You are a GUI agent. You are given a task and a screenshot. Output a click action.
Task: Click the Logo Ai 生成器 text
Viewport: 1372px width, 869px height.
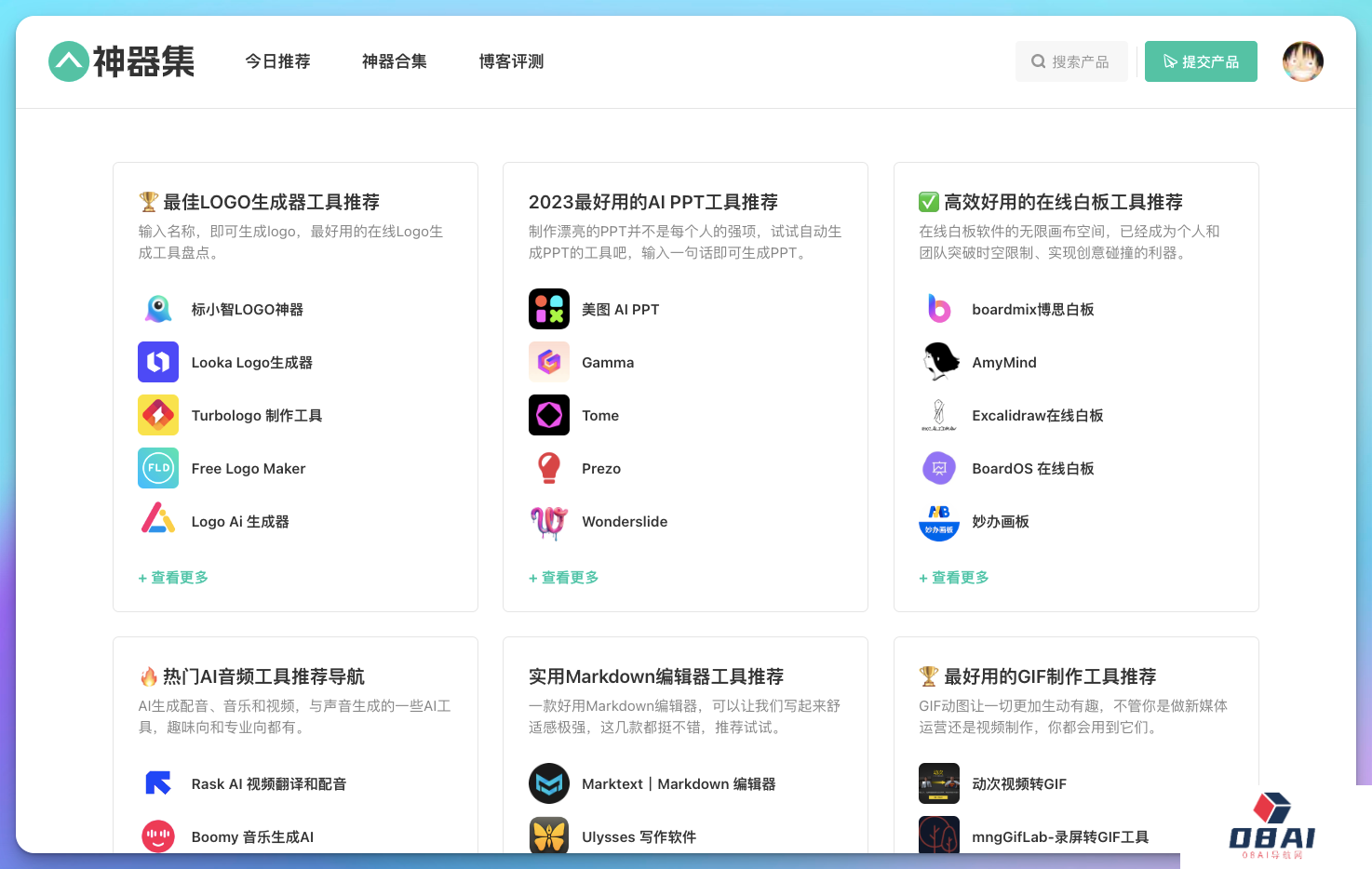pos(240,521)
